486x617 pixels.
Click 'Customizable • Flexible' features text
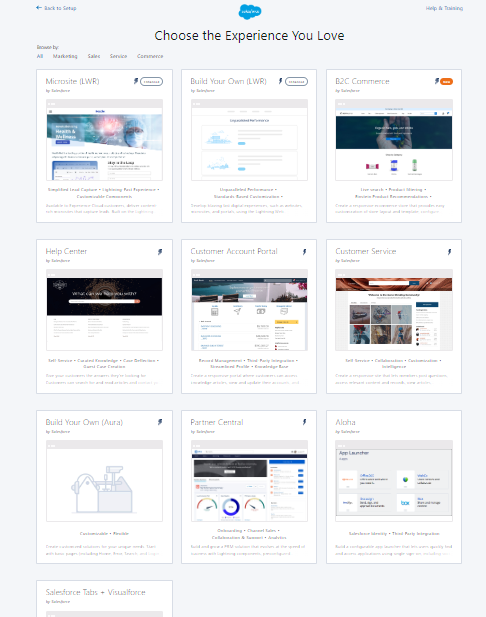tap(104, 534)
